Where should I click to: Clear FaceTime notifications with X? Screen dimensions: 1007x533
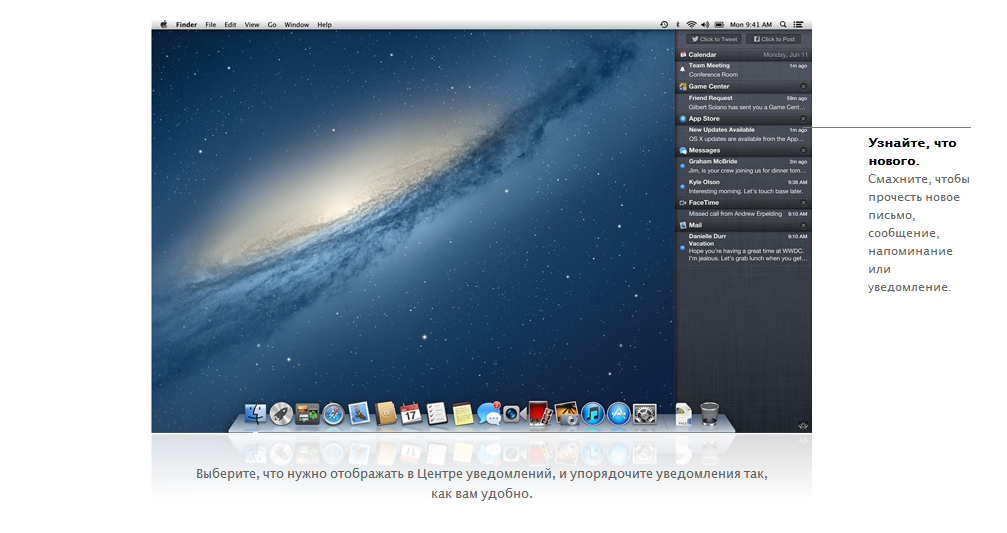[x=803, y=203]
